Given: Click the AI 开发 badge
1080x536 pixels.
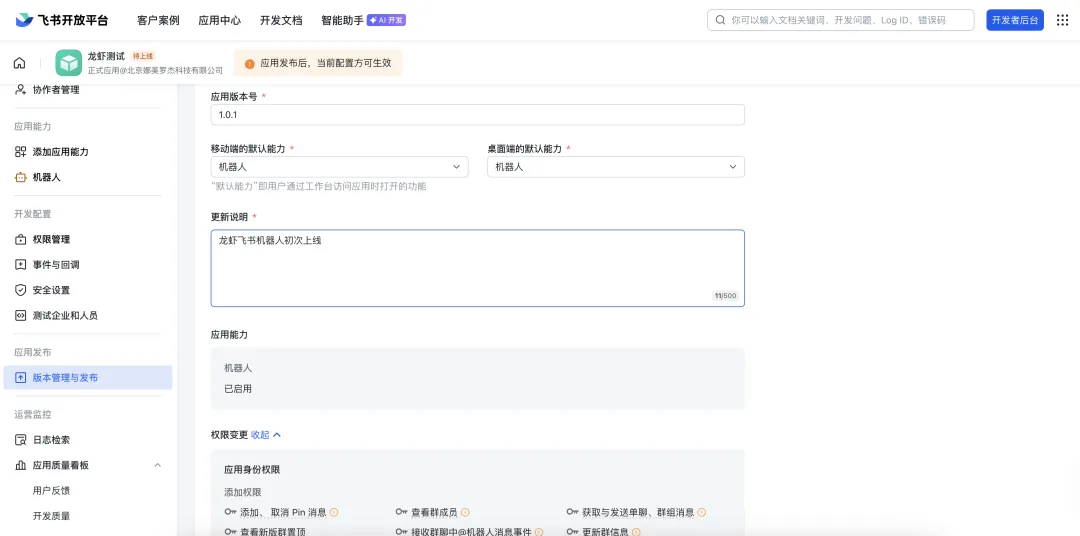Looking at the screenshot, I should coord(386,21).
